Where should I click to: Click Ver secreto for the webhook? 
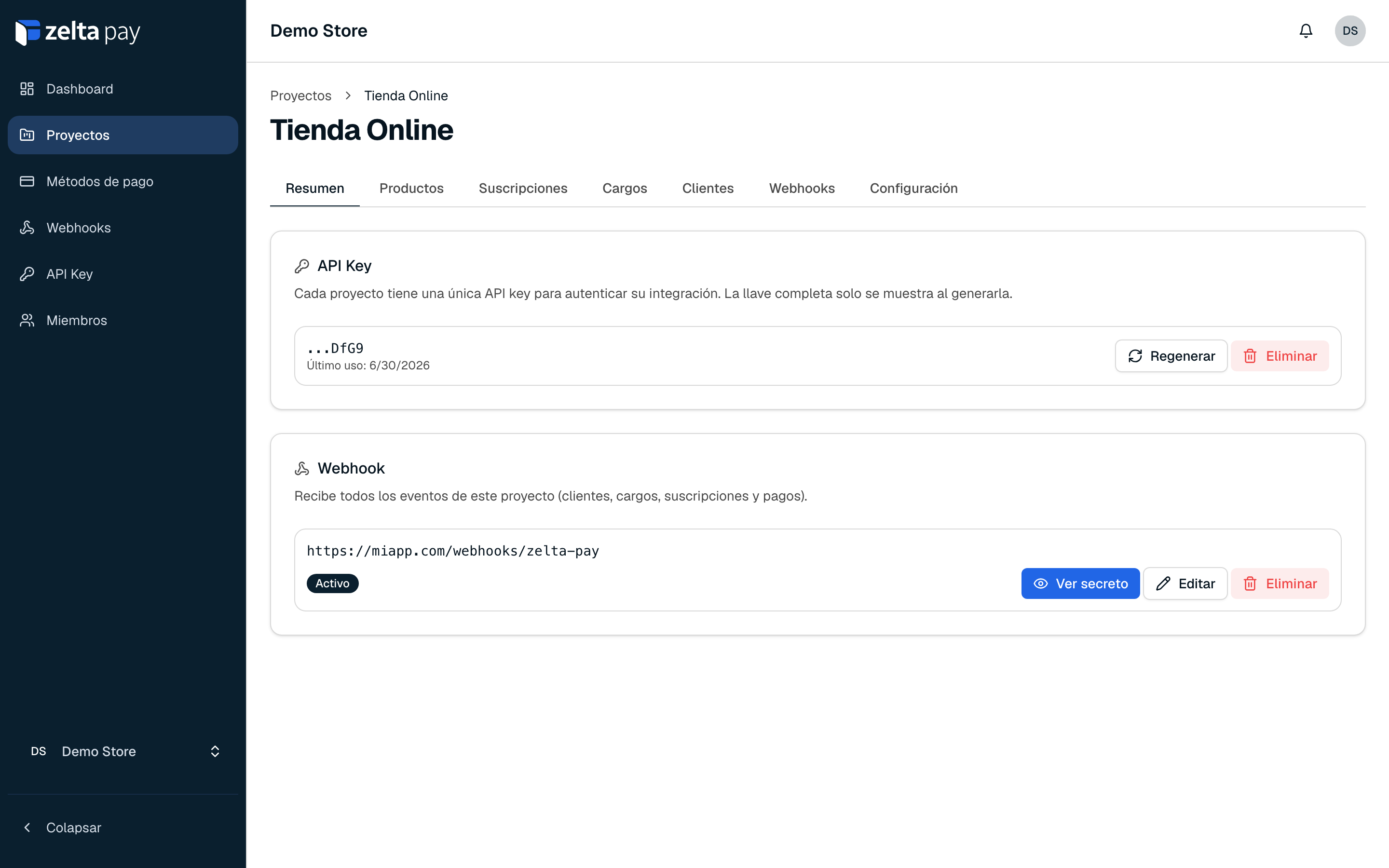tap(1080, 584)
